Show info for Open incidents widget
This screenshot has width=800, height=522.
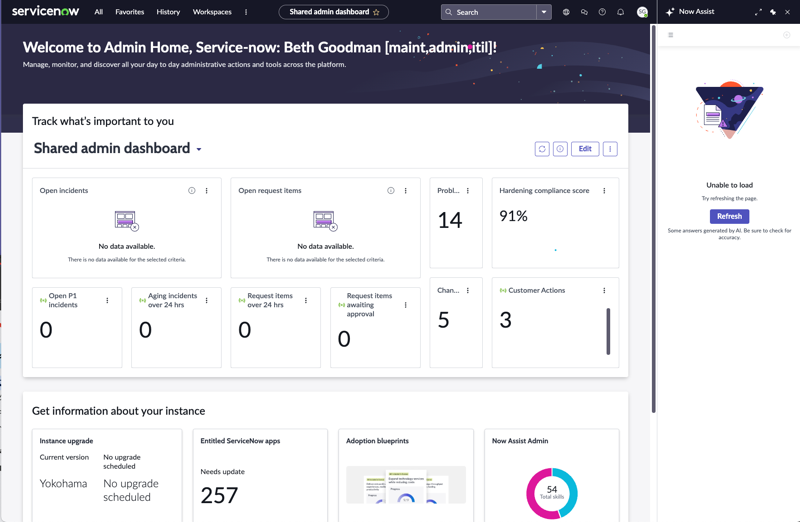[x=192, y=190]
